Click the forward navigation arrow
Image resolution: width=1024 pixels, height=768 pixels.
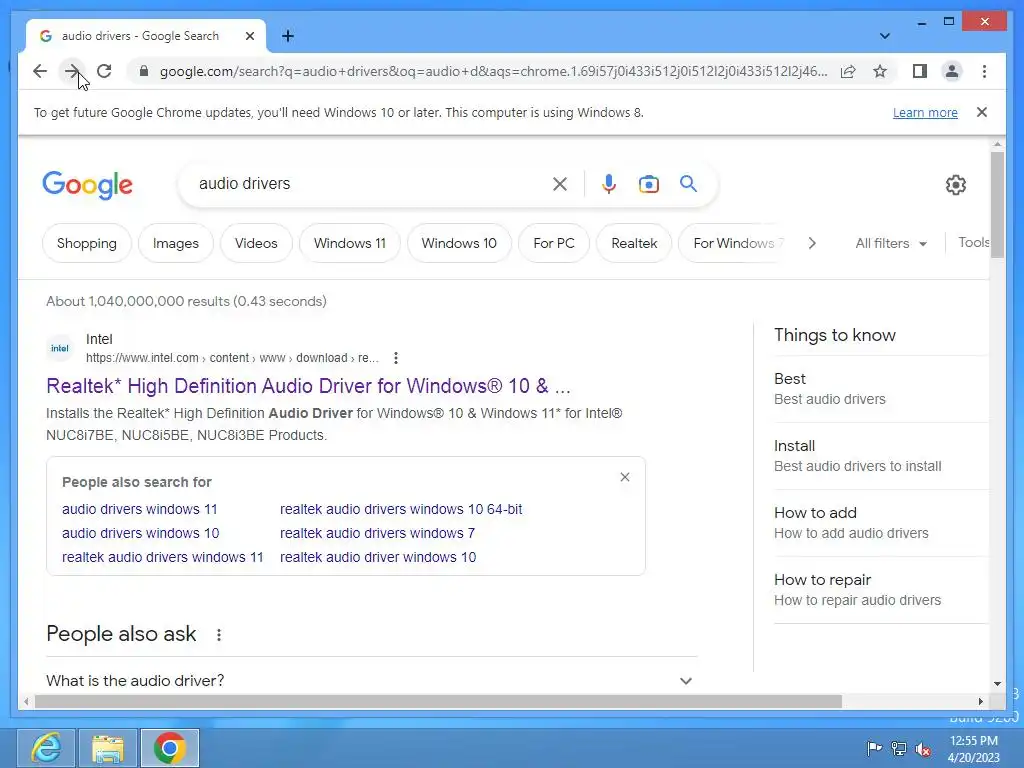pyautogui.click(x=72, y=71)
